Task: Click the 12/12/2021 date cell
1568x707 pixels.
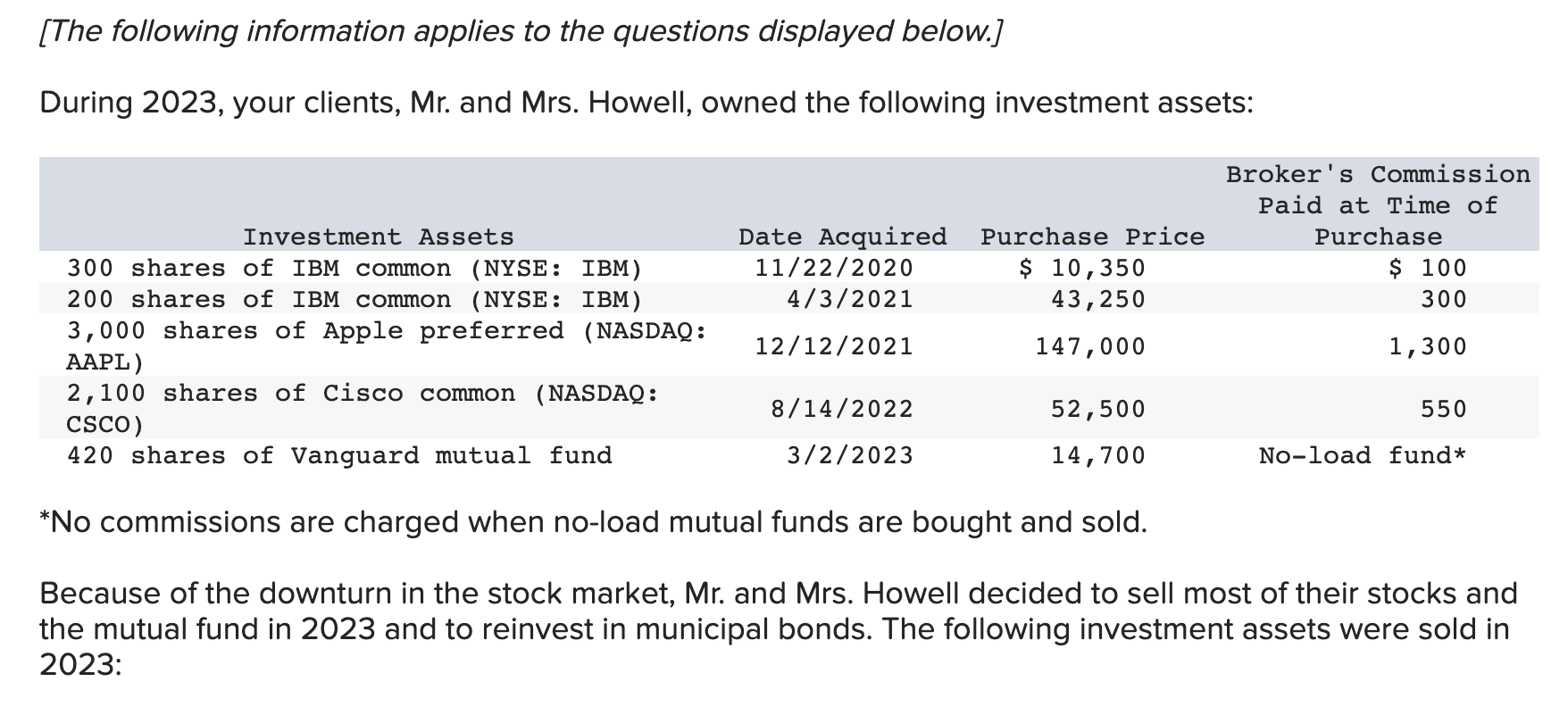Action: point(834,346)
